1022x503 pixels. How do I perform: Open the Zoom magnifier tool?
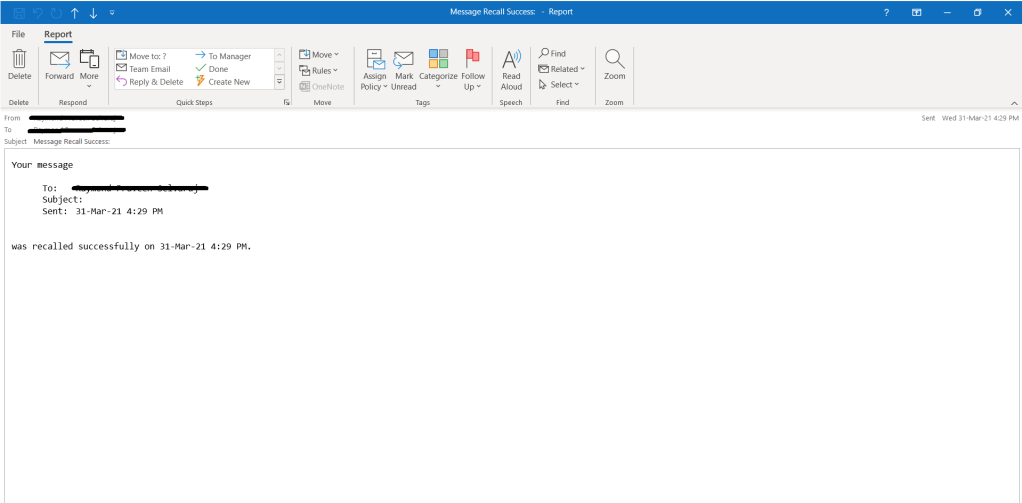click(x=614, y=64)
